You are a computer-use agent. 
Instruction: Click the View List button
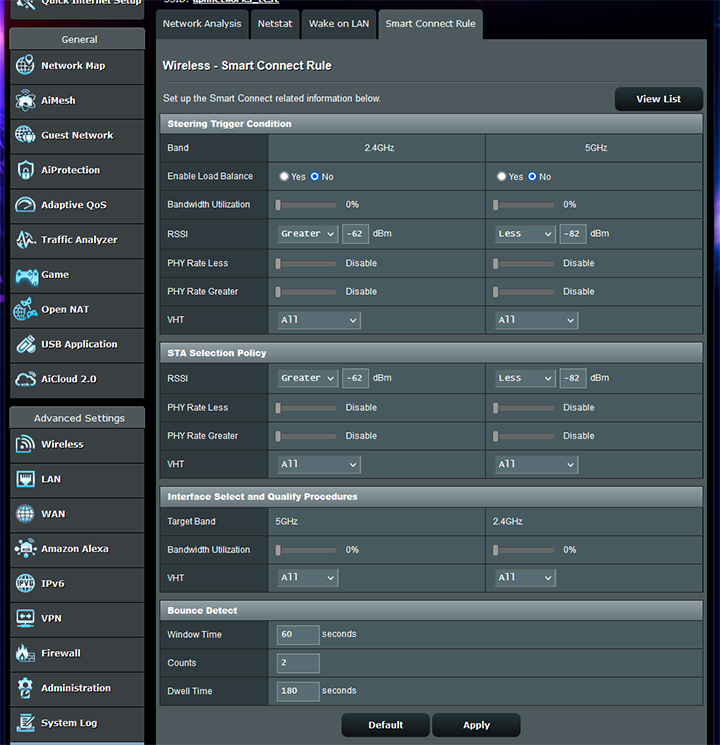(x=658, y=99)
